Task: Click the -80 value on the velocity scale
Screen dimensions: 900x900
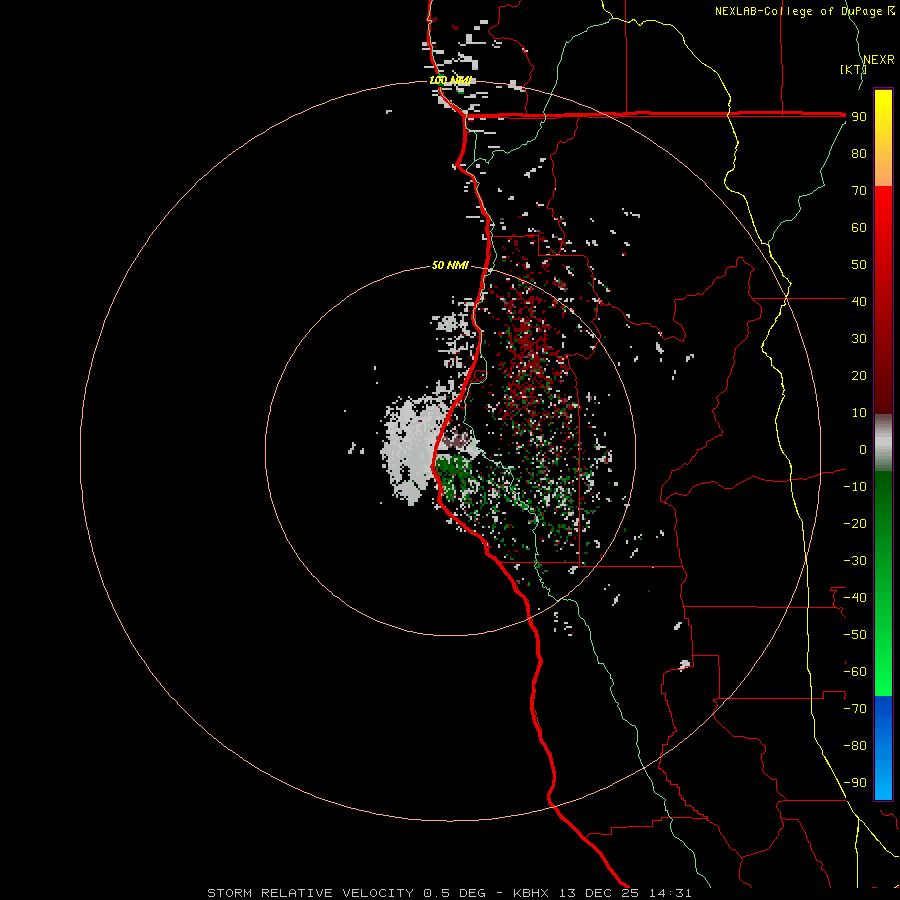Action: [855, 746]
